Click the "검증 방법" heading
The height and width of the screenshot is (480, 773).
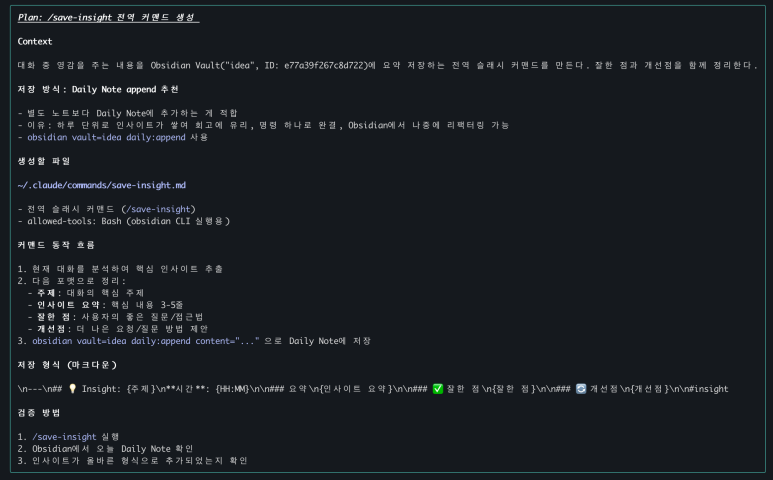(x=40, y=412)
